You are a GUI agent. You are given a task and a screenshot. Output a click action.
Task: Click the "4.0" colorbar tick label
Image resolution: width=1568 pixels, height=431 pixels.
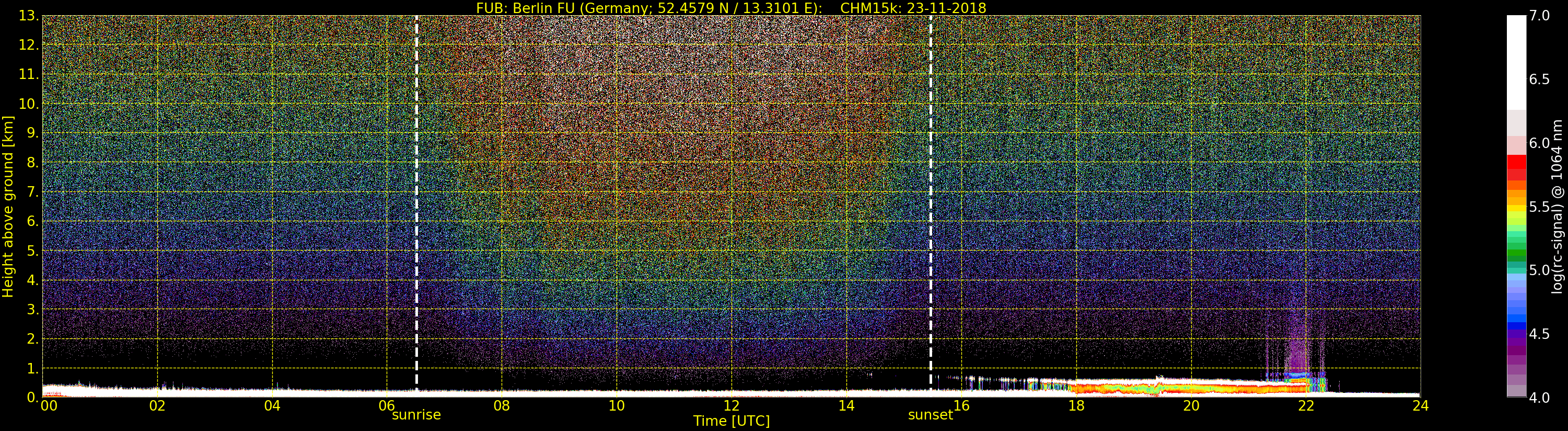coord(1539,398)
